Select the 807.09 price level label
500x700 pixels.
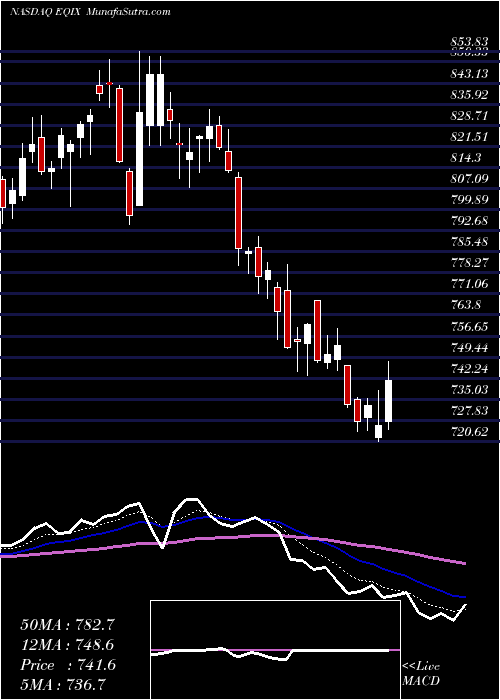pyautogui.click(x=469, y=179)
